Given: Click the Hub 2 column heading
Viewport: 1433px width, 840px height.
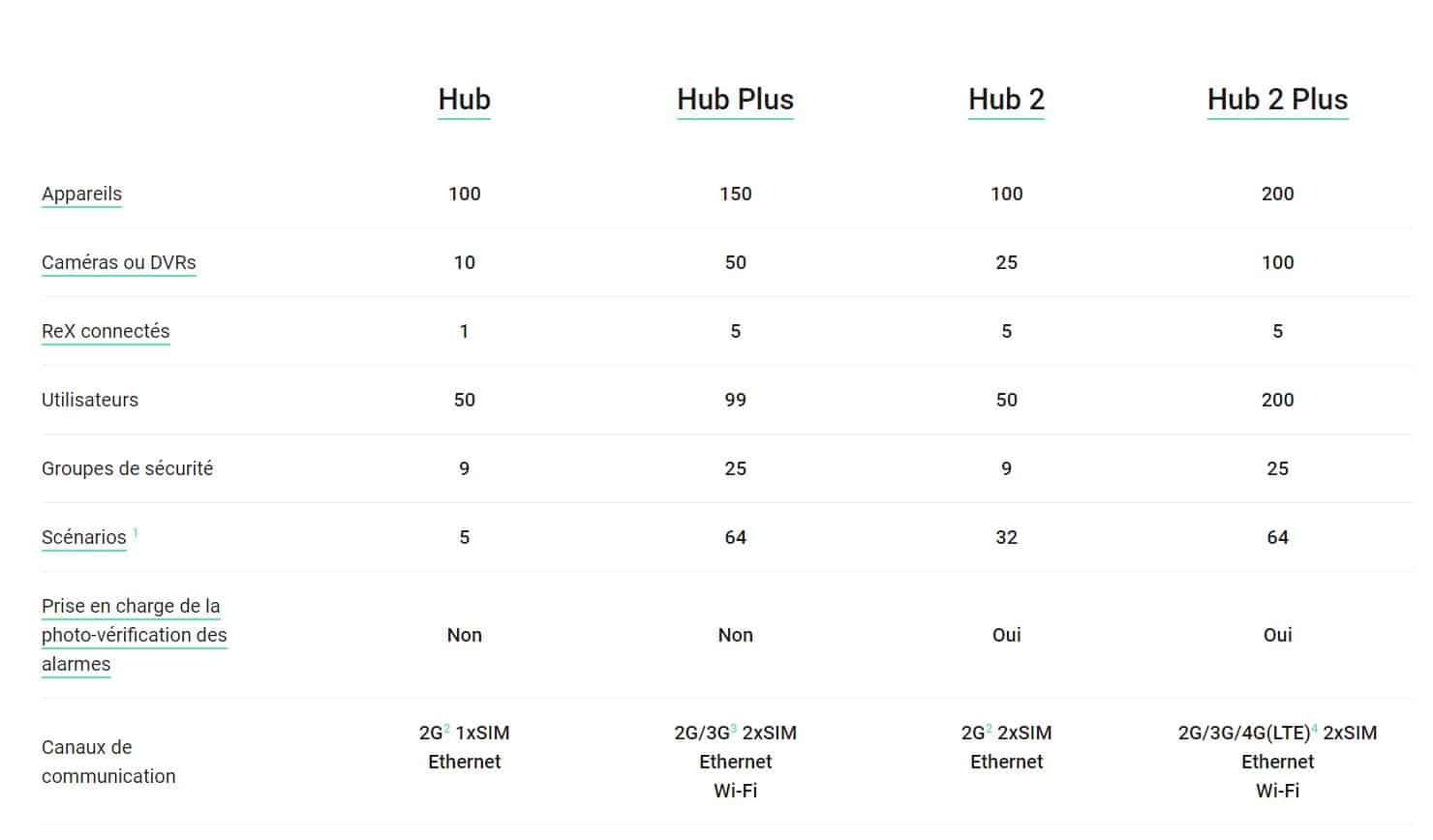Looking at the screenshot, I should [x=1006, y=100].
